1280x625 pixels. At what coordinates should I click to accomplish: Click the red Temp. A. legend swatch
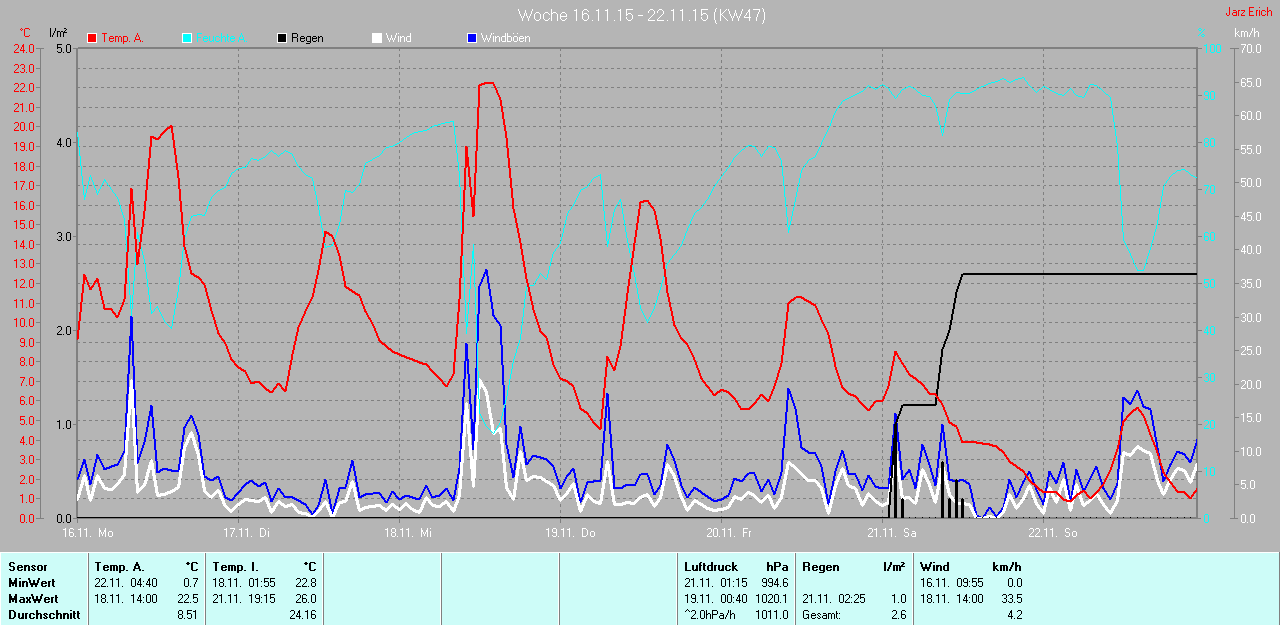pos(92,38)
